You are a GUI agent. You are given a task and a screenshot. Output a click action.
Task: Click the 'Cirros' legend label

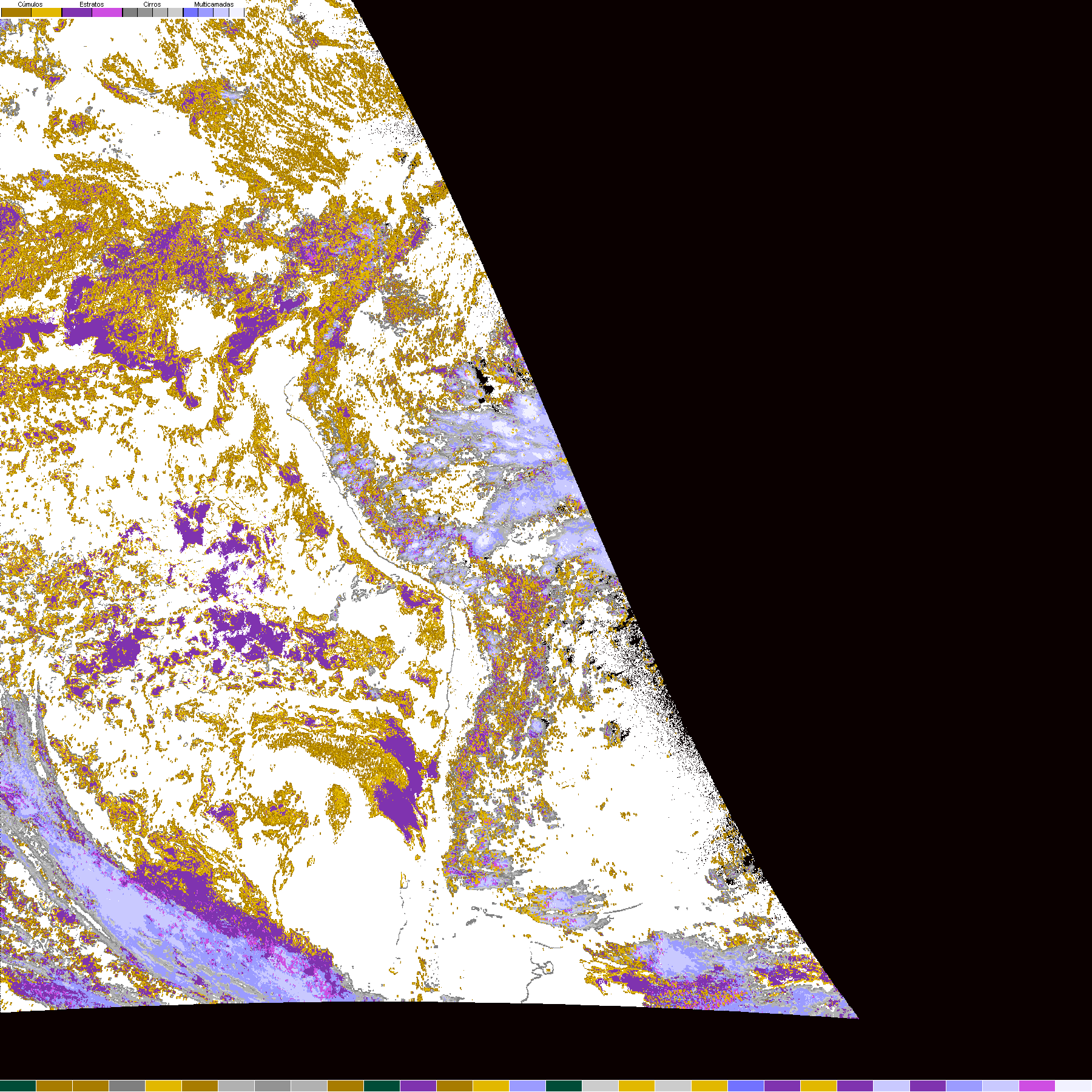pyautogui.click(x=152, y=4)
